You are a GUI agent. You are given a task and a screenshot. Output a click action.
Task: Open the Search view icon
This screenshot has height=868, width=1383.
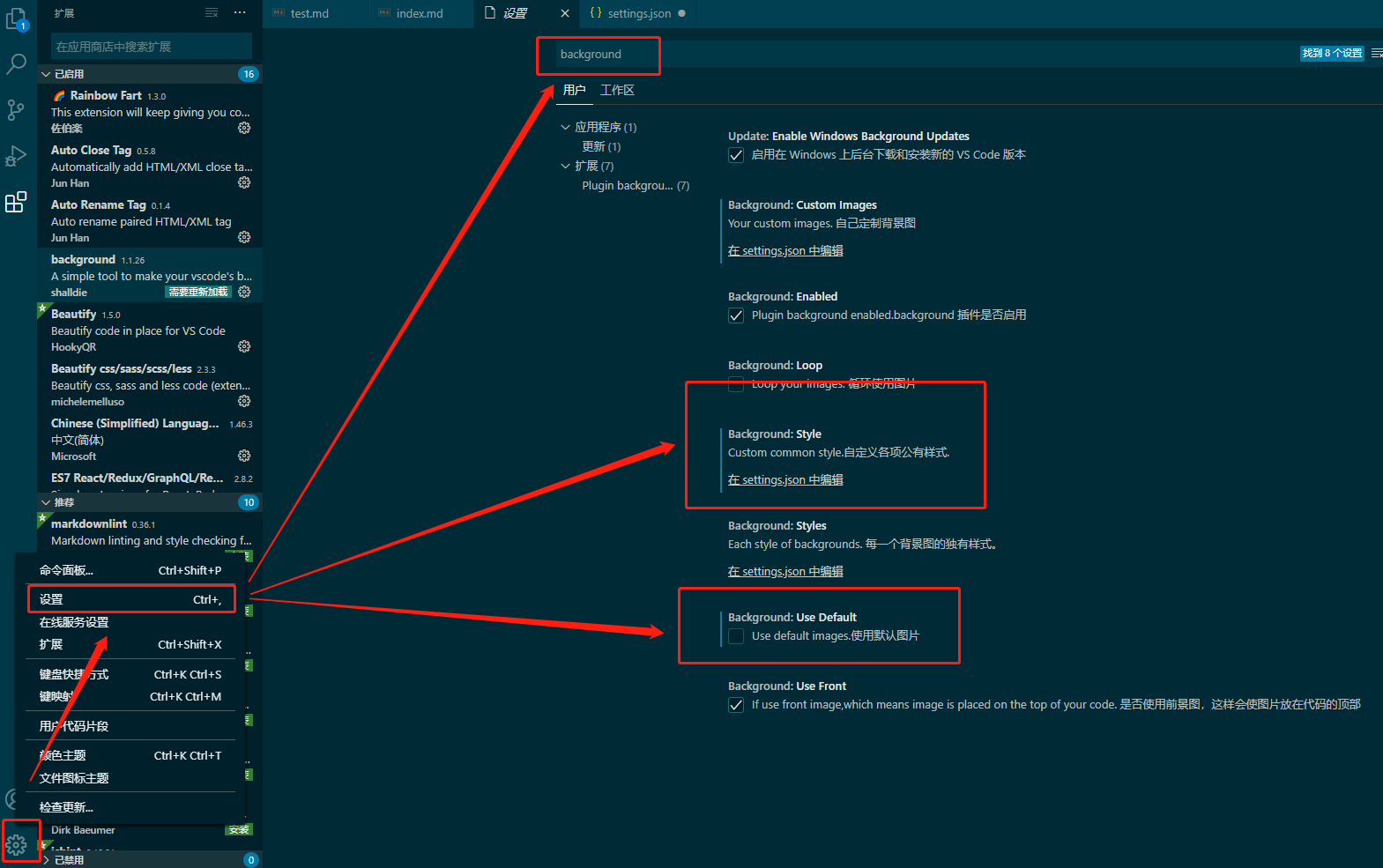tap(16, 64)
